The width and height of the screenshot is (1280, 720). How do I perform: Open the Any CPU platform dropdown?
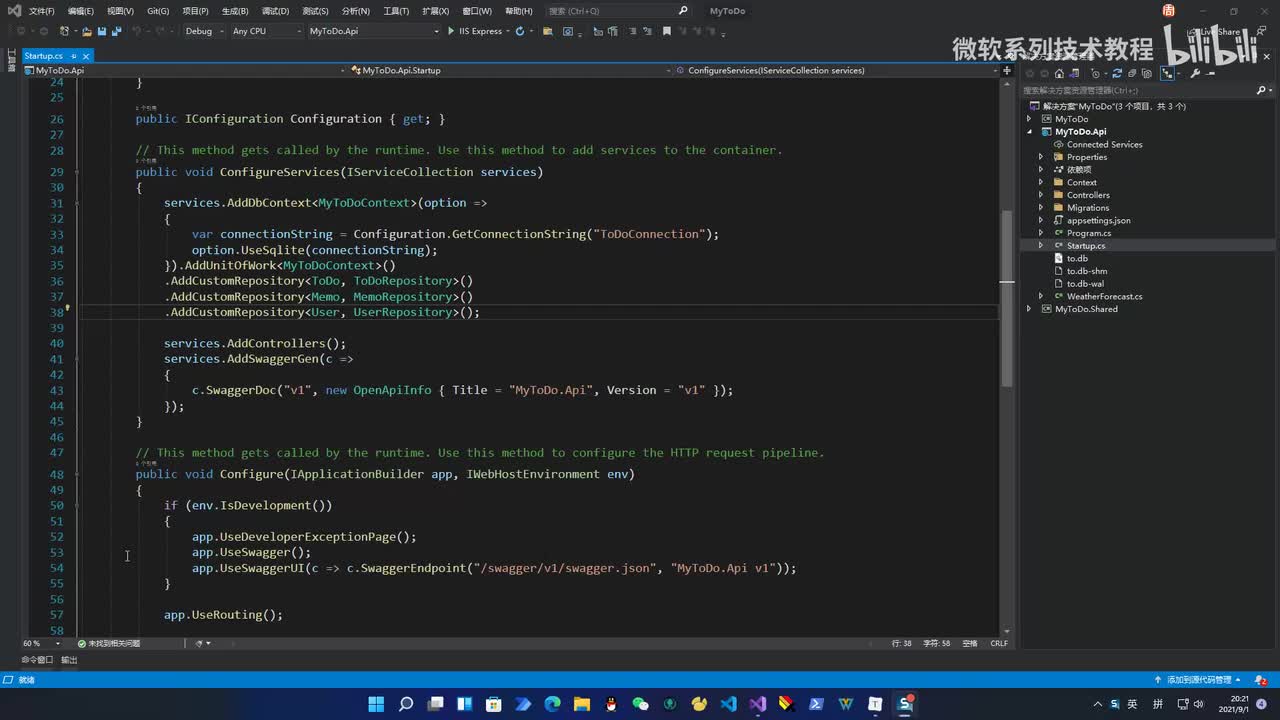265,31
